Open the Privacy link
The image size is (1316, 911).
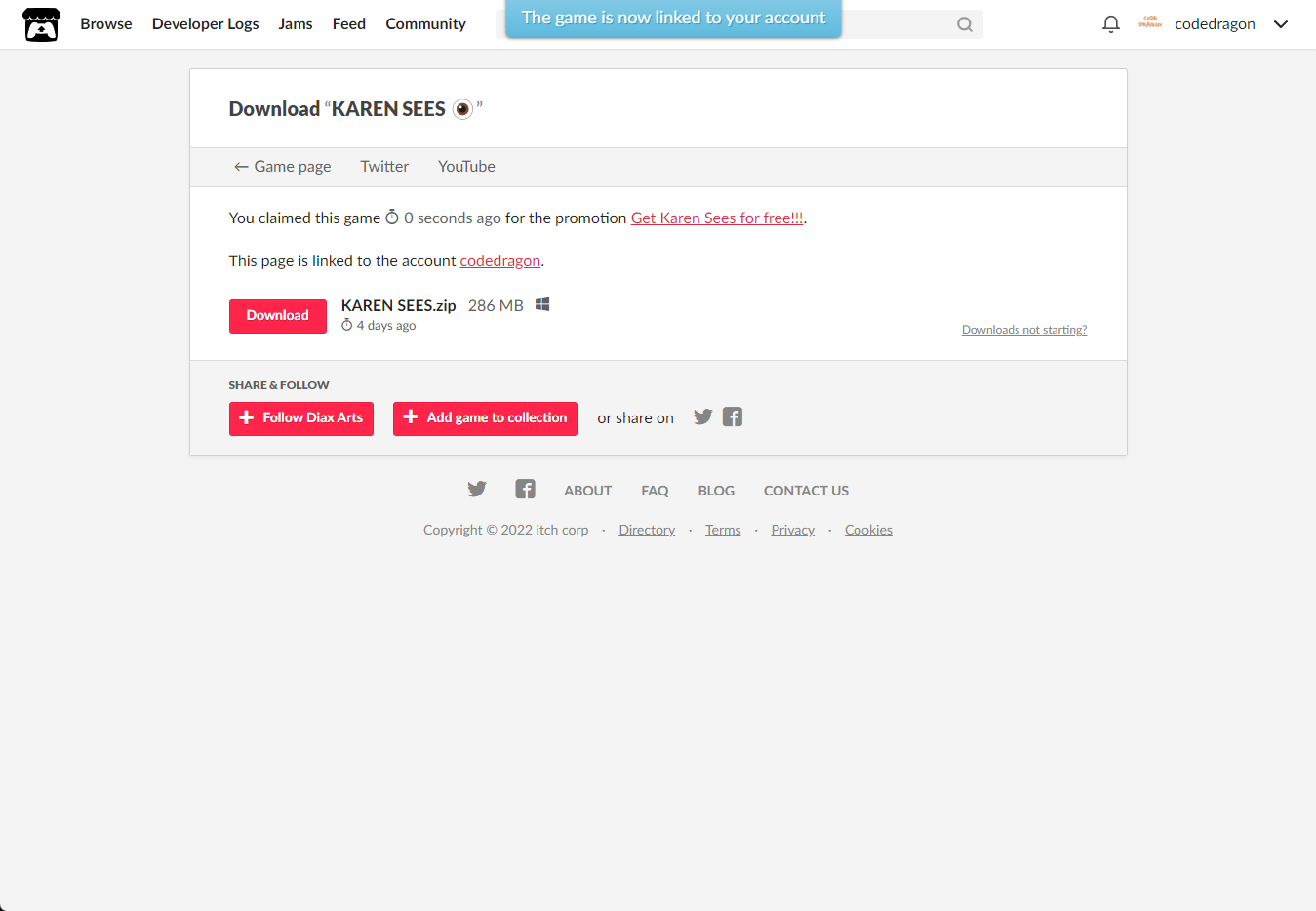(792, 530)
